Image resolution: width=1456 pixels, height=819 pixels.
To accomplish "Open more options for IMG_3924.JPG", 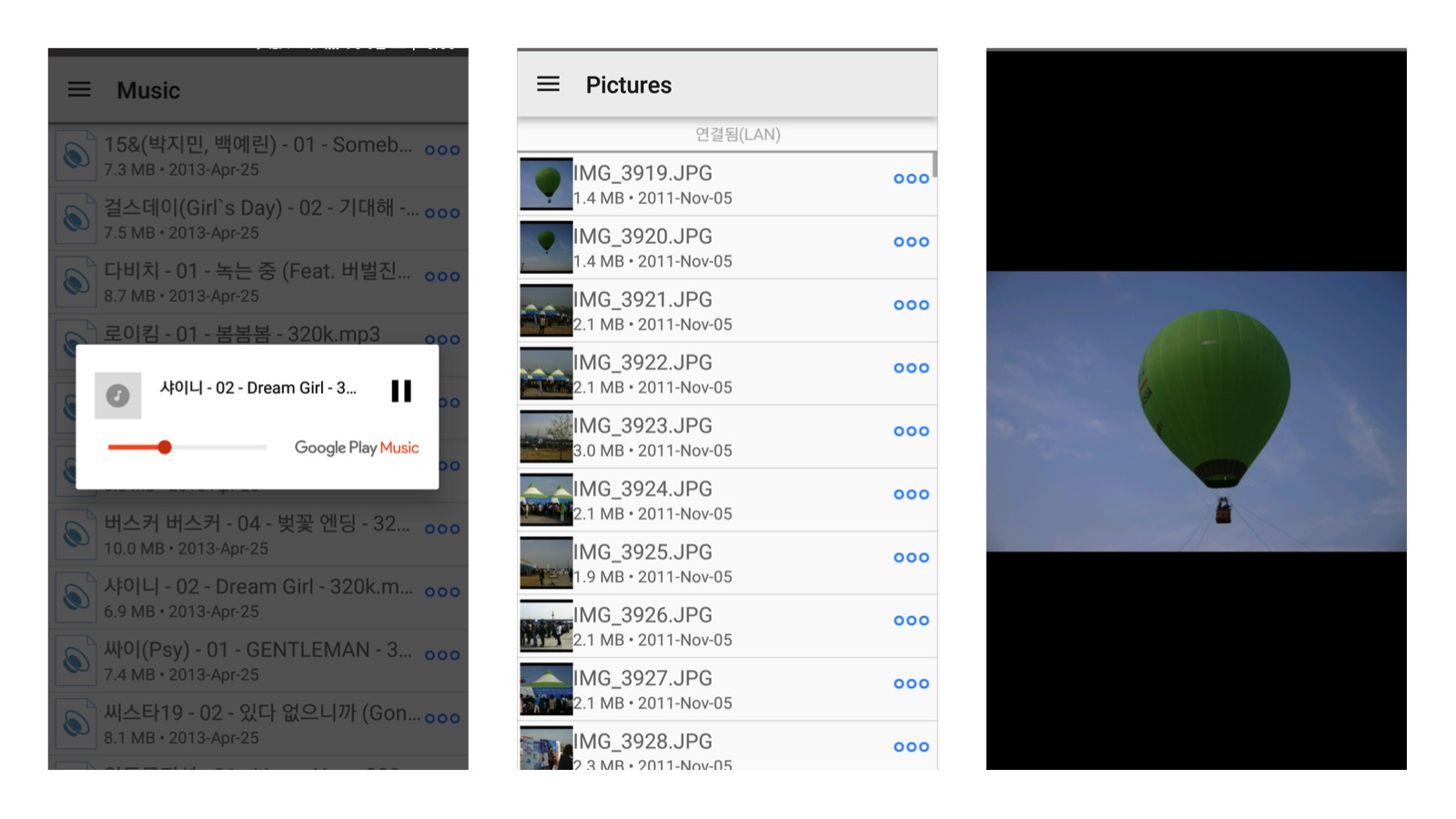I will pyautogui.click(x=911, y=495).
